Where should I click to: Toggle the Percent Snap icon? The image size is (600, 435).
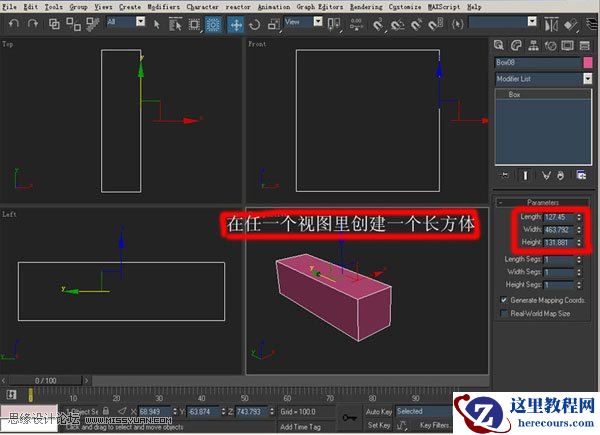click(x=416, y=24)
